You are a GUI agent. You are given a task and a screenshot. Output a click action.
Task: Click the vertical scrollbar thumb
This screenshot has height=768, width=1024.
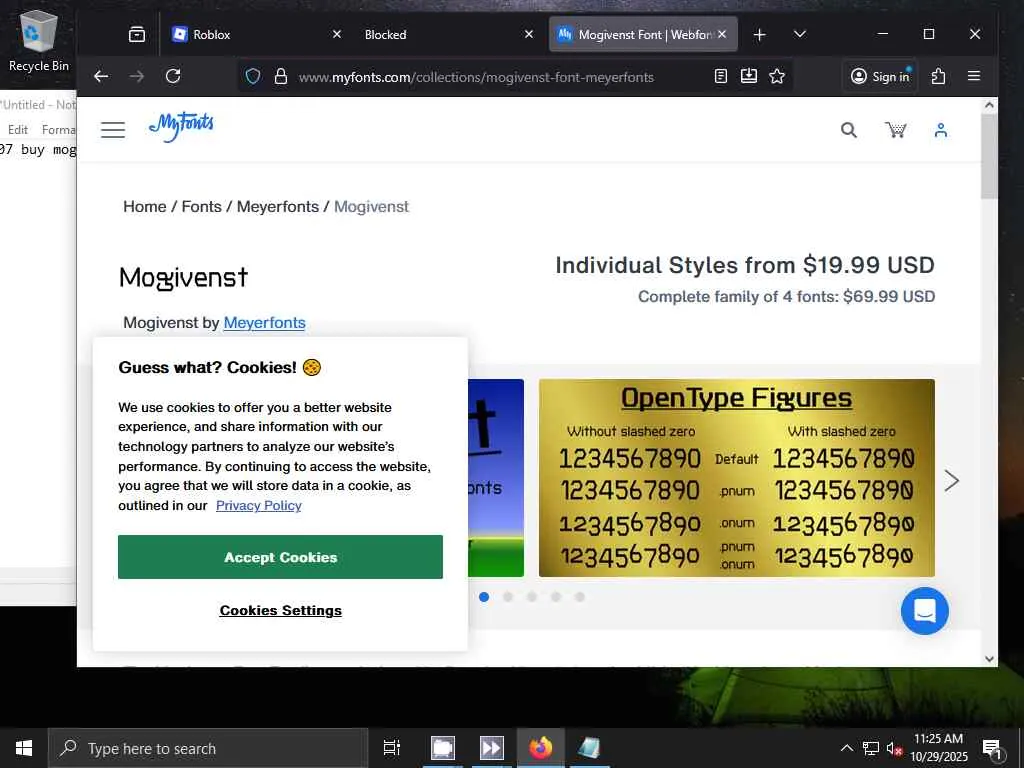pyautogui.click(x=989, y=157)
